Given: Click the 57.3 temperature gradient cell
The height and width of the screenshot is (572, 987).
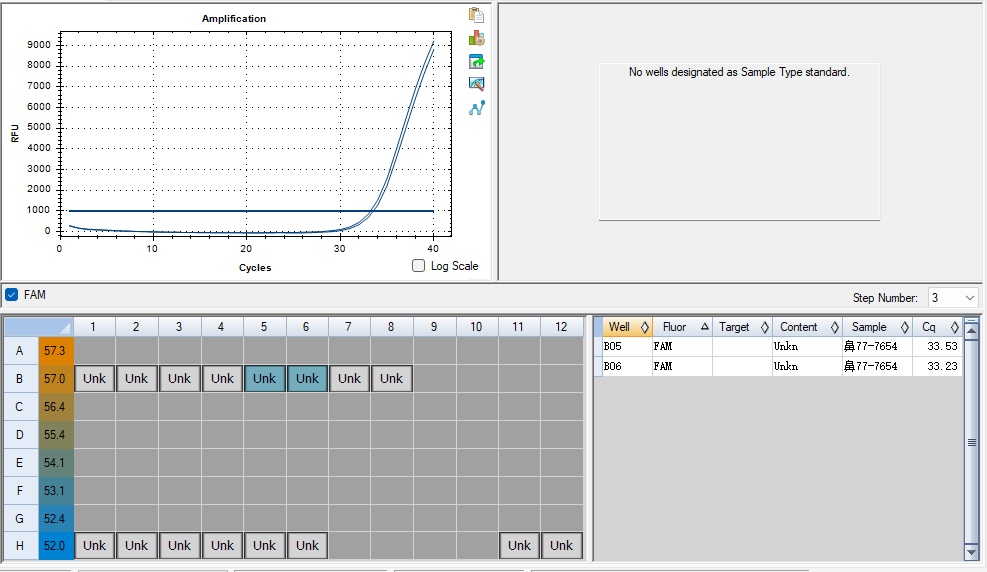Looking at the screenshot, I should (55, 350).
